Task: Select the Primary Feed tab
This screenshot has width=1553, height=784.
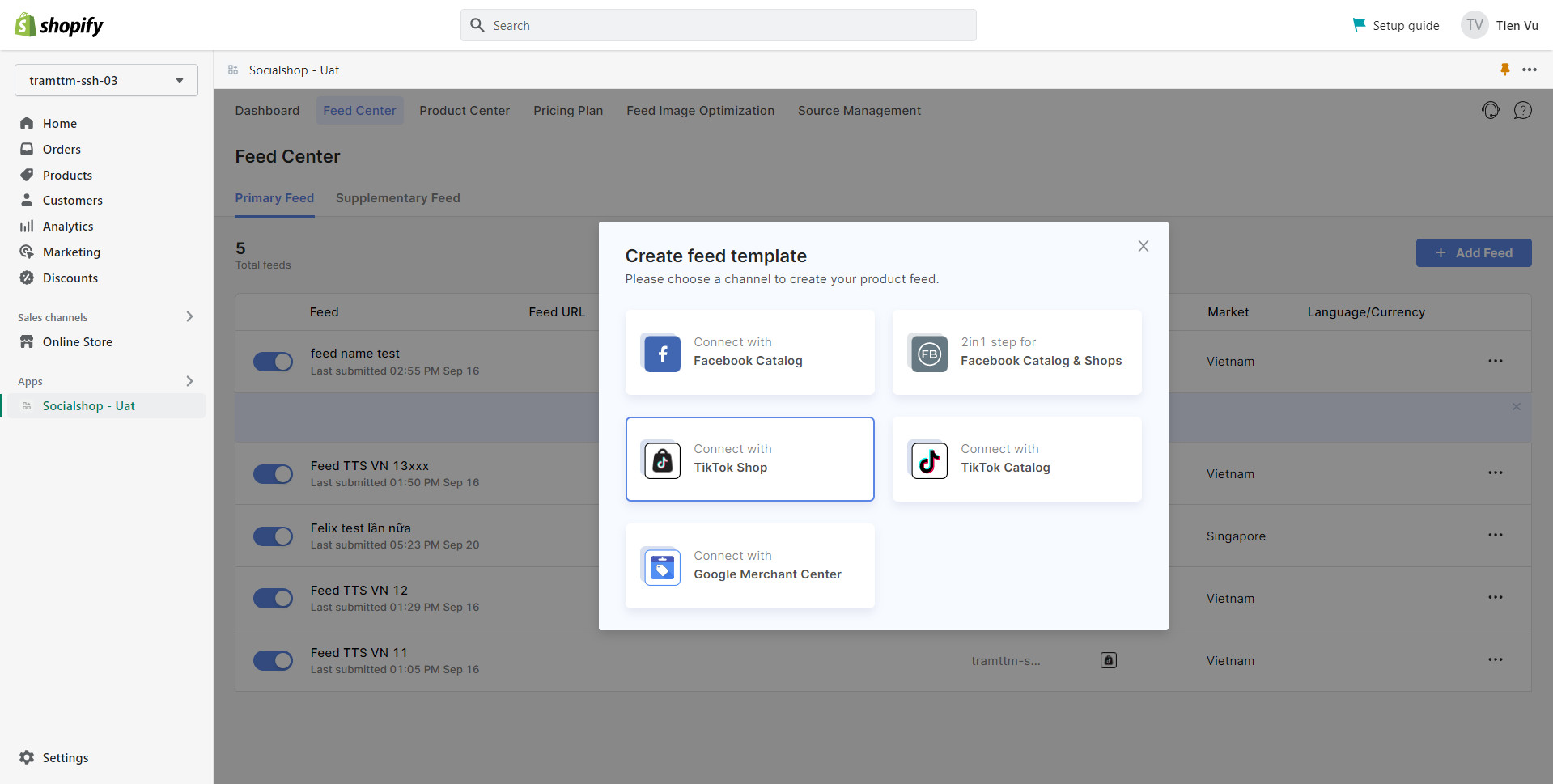Action: pyautogui.click(x=274, y=198)
